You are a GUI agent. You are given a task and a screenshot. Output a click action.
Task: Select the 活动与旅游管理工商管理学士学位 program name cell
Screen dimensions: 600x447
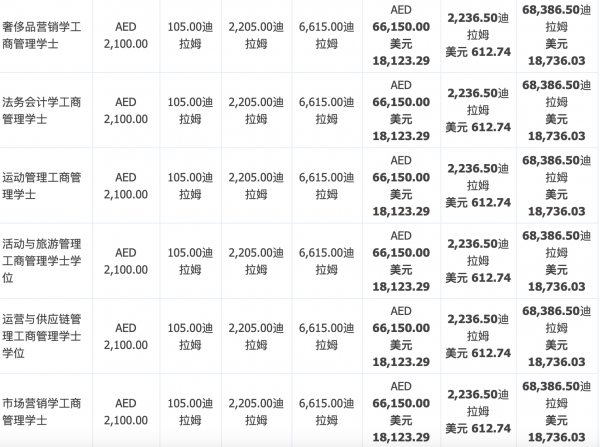[x=45, y=261]
